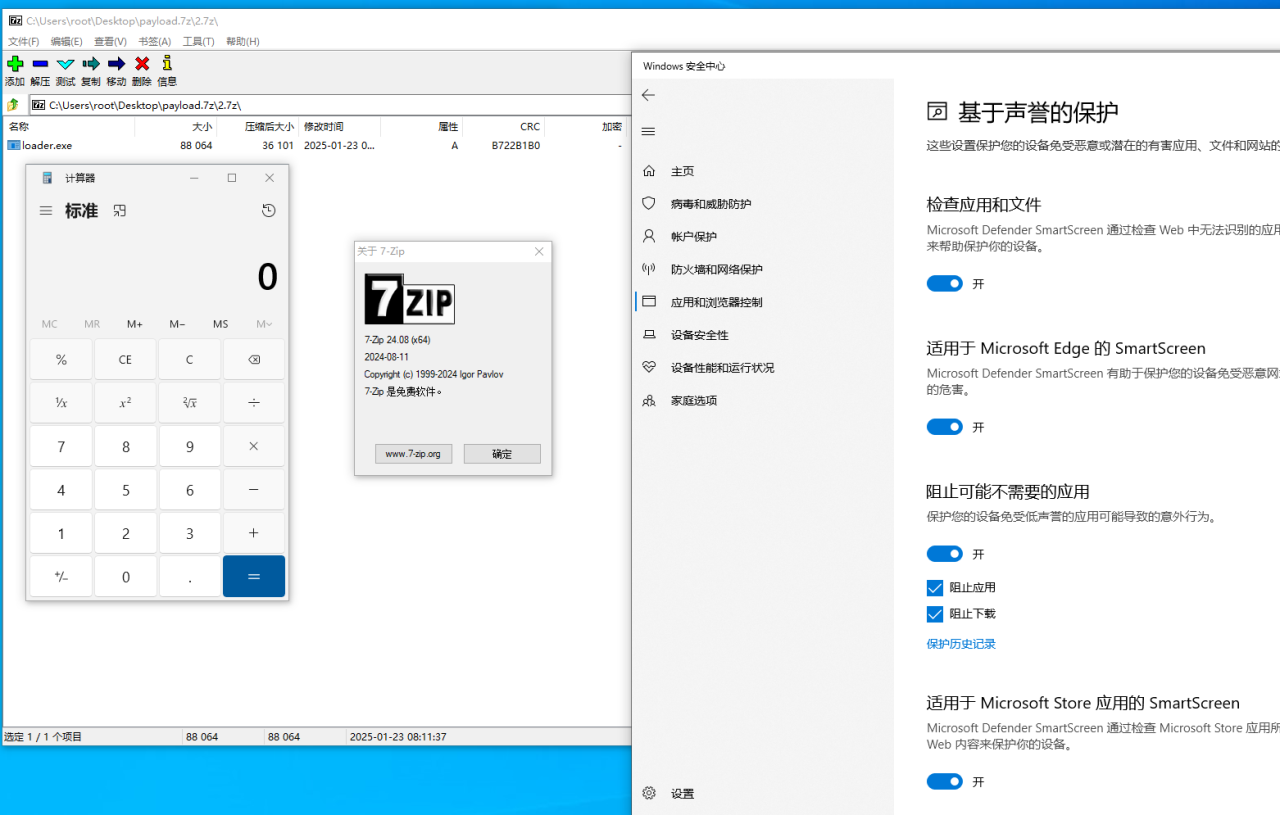This screenshot has width=1280, height=815.
Task: Open the 文件(F) menu in 7-Zip
Action: [24, 42]
